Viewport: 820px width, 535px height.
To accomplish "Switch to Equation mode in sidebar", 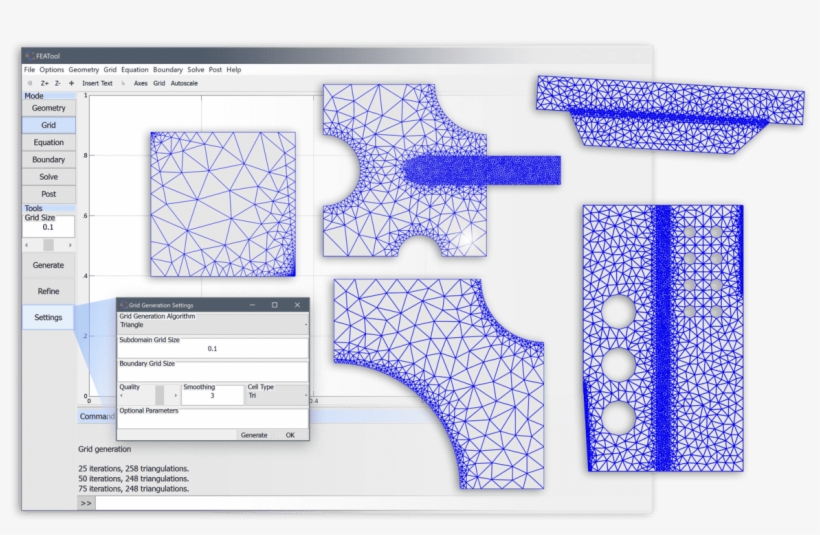I will coord(49,142).
